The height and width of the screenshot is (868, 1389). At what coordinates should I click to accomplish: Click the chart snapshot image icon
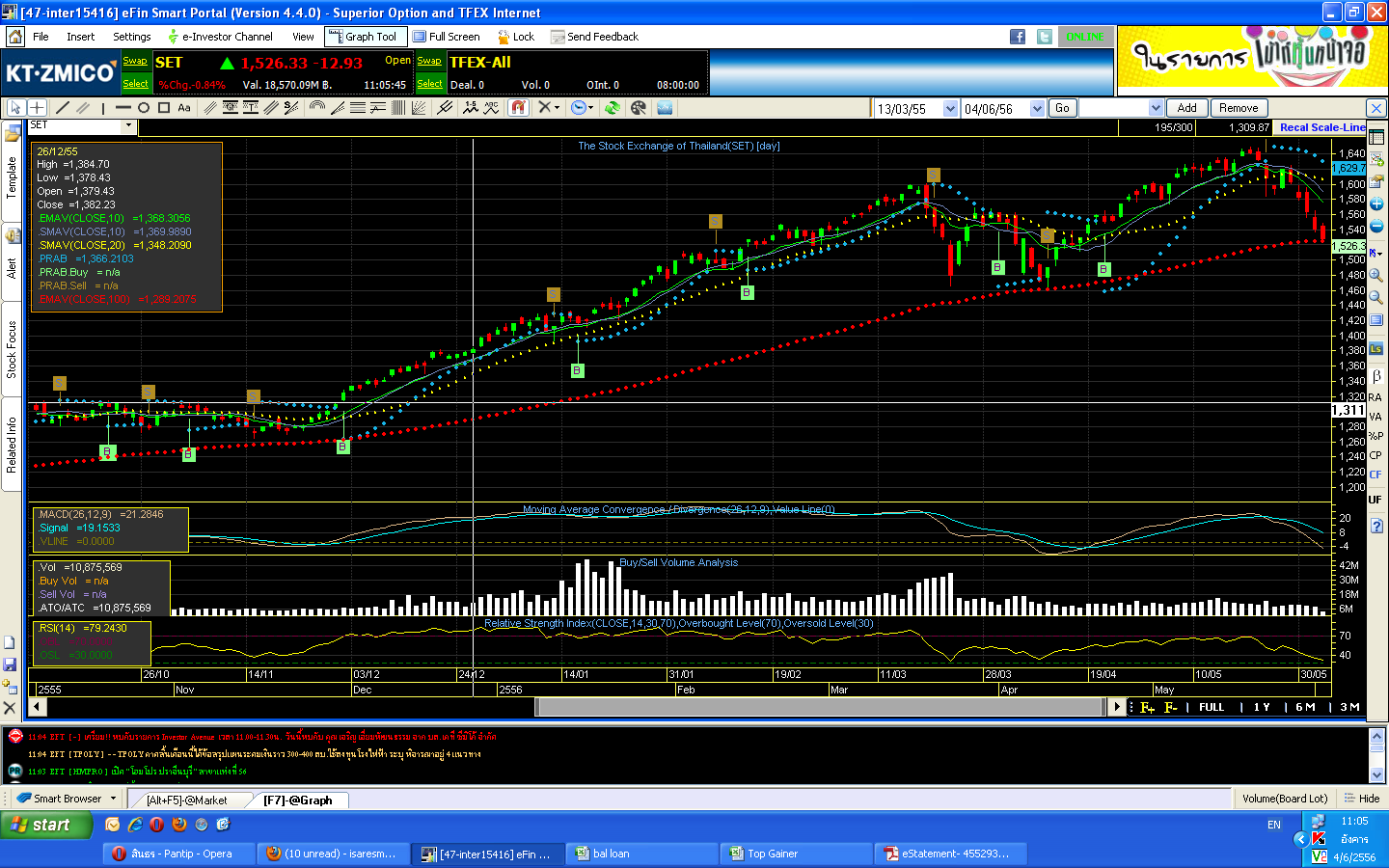pyautogui.click(x=665, y=108)
